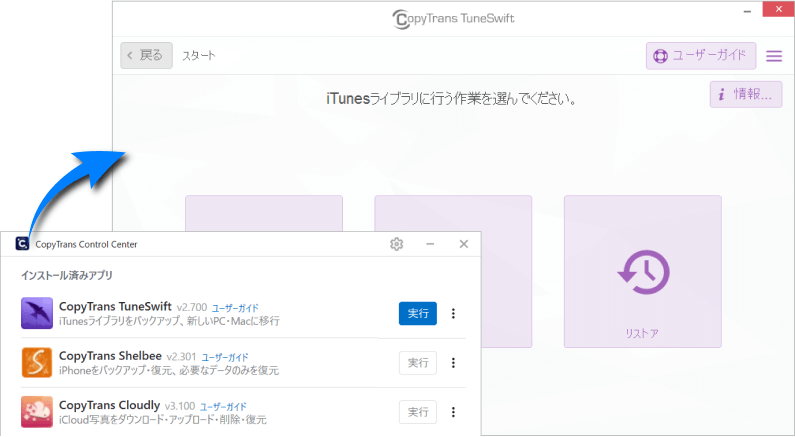Minimize the CopyTrans Control Center window
The width and height of the screenshot is (795, 437).
(x=430, y=244)
